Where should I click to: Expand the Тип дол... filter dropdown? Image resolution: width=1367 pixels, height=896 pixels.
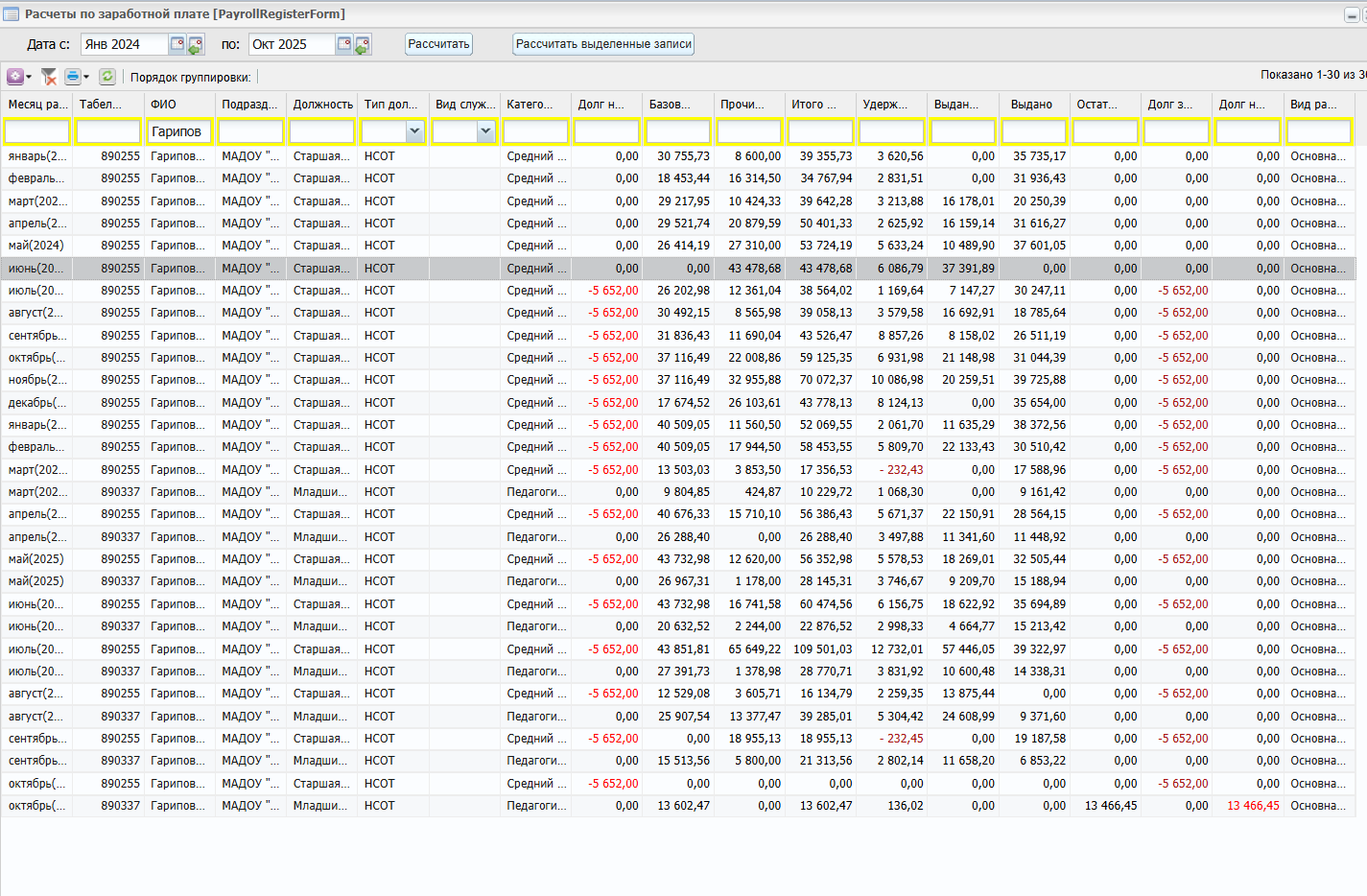(414, 131)
